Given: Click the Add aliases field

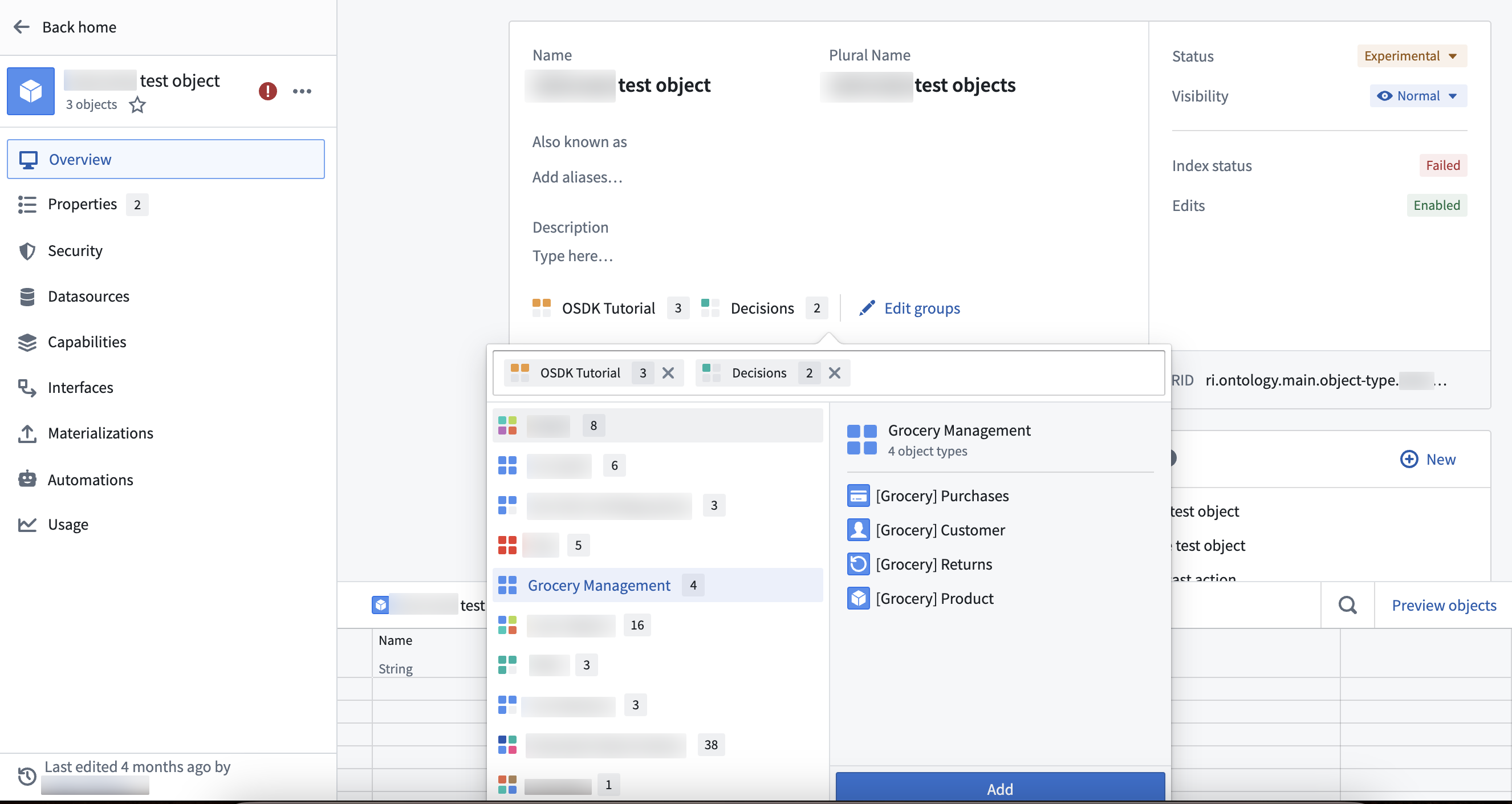Looking at the screenshot, I should (x=578, y=177).
